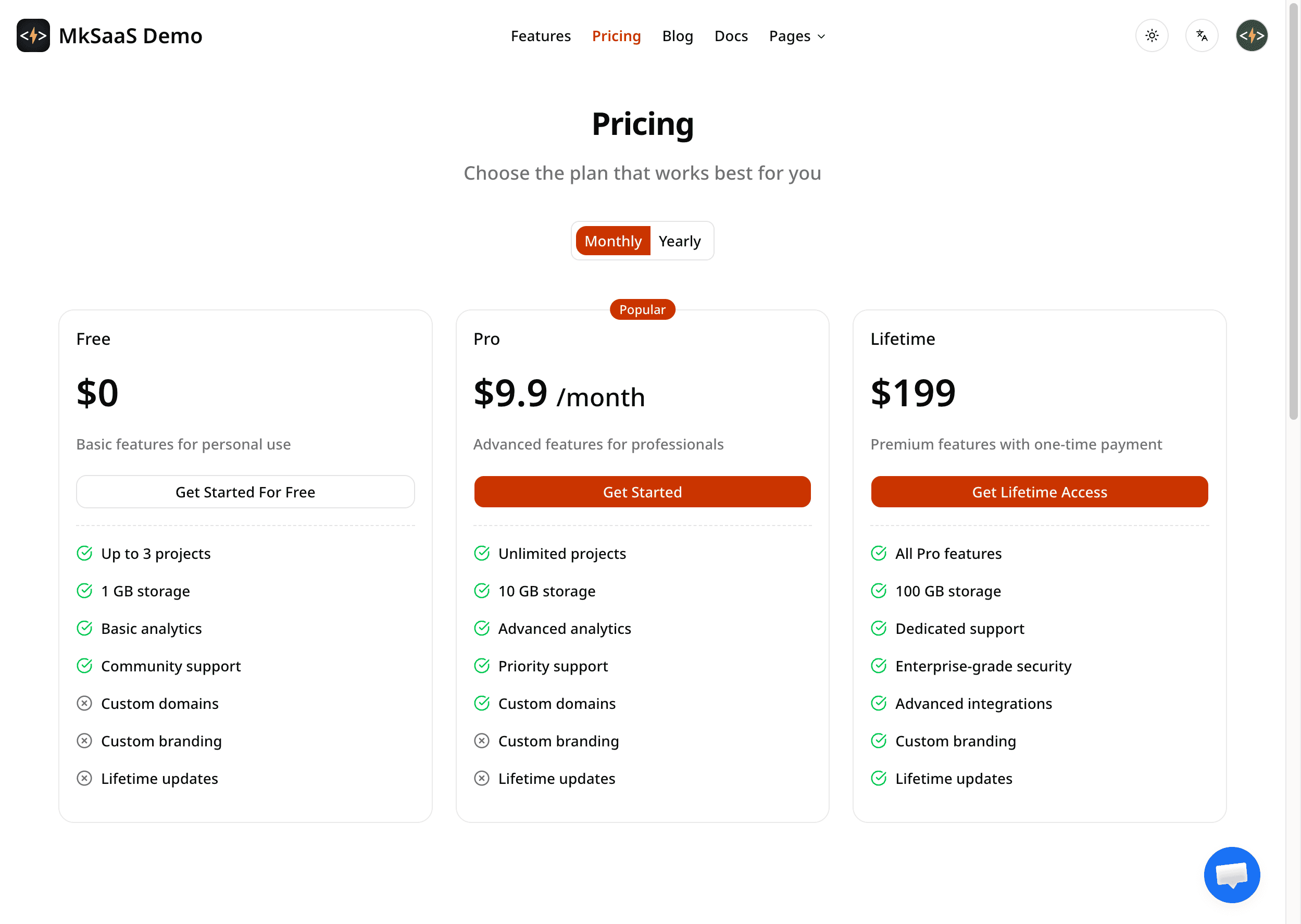Toggle light/dark theme with the sun icon

(x=1152, y=35)
